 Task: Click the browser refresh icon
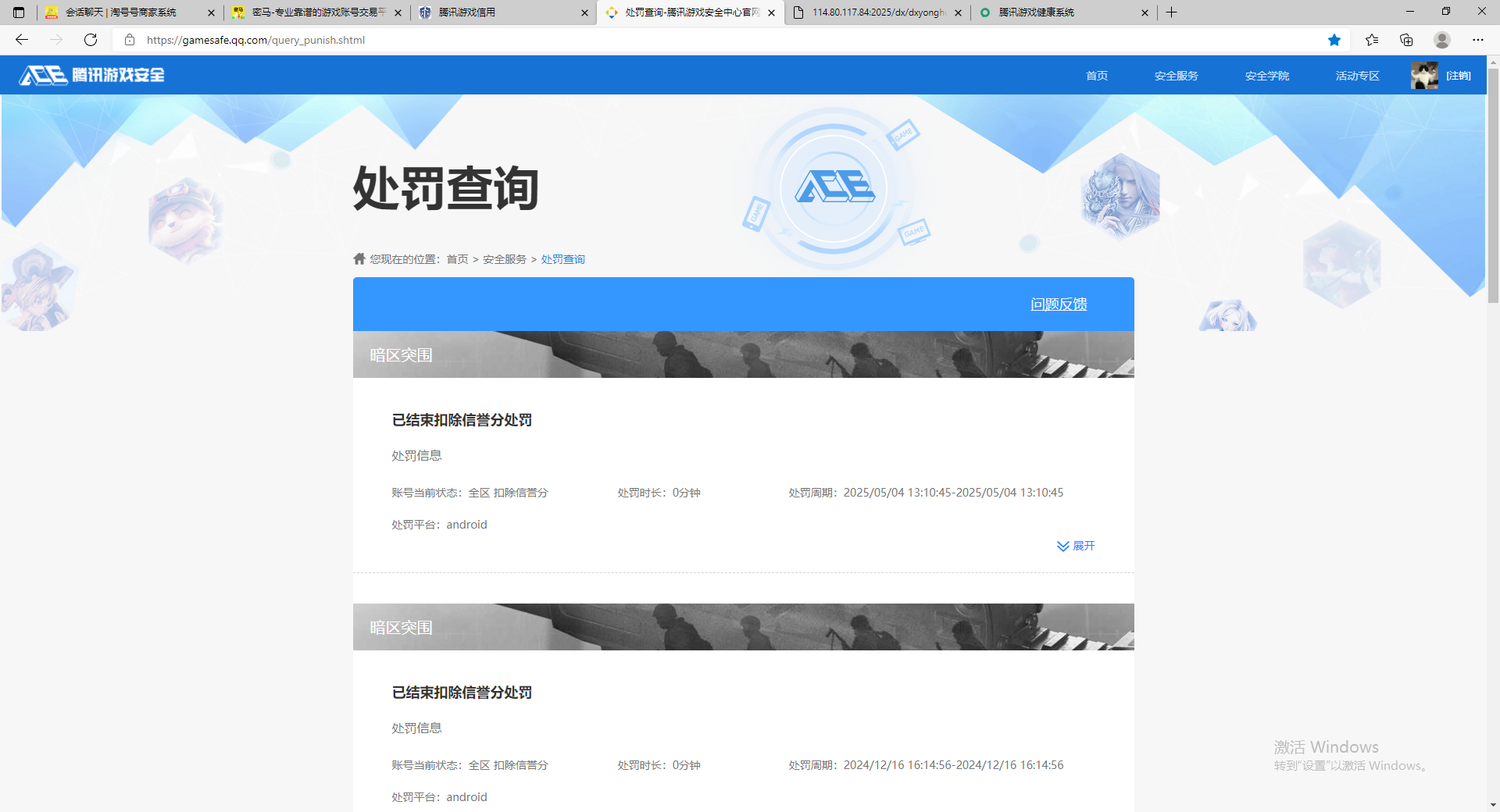click(x=91, y=40)
